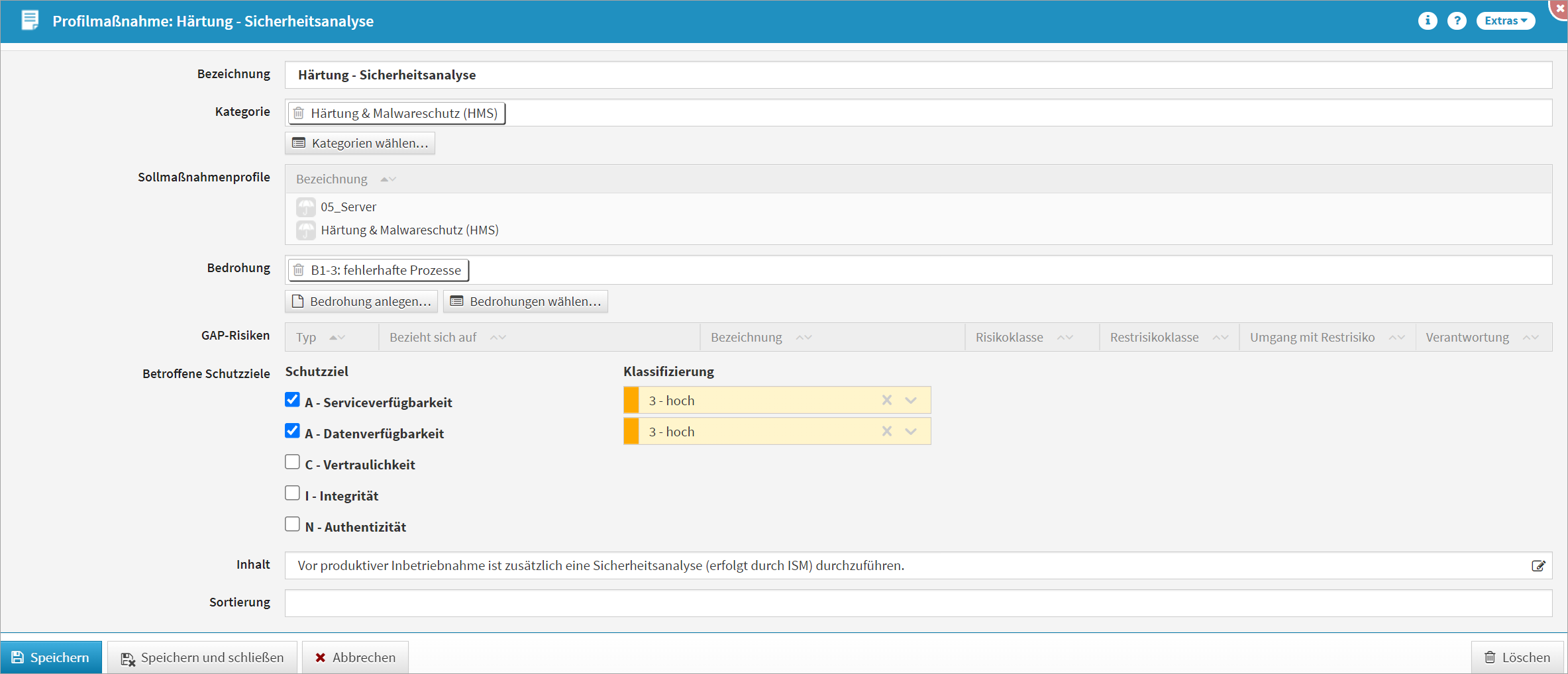Click Speichern und schließen button
This screenshot has width=1568, height=674.
pyautogui.click(x=202, y=657)
